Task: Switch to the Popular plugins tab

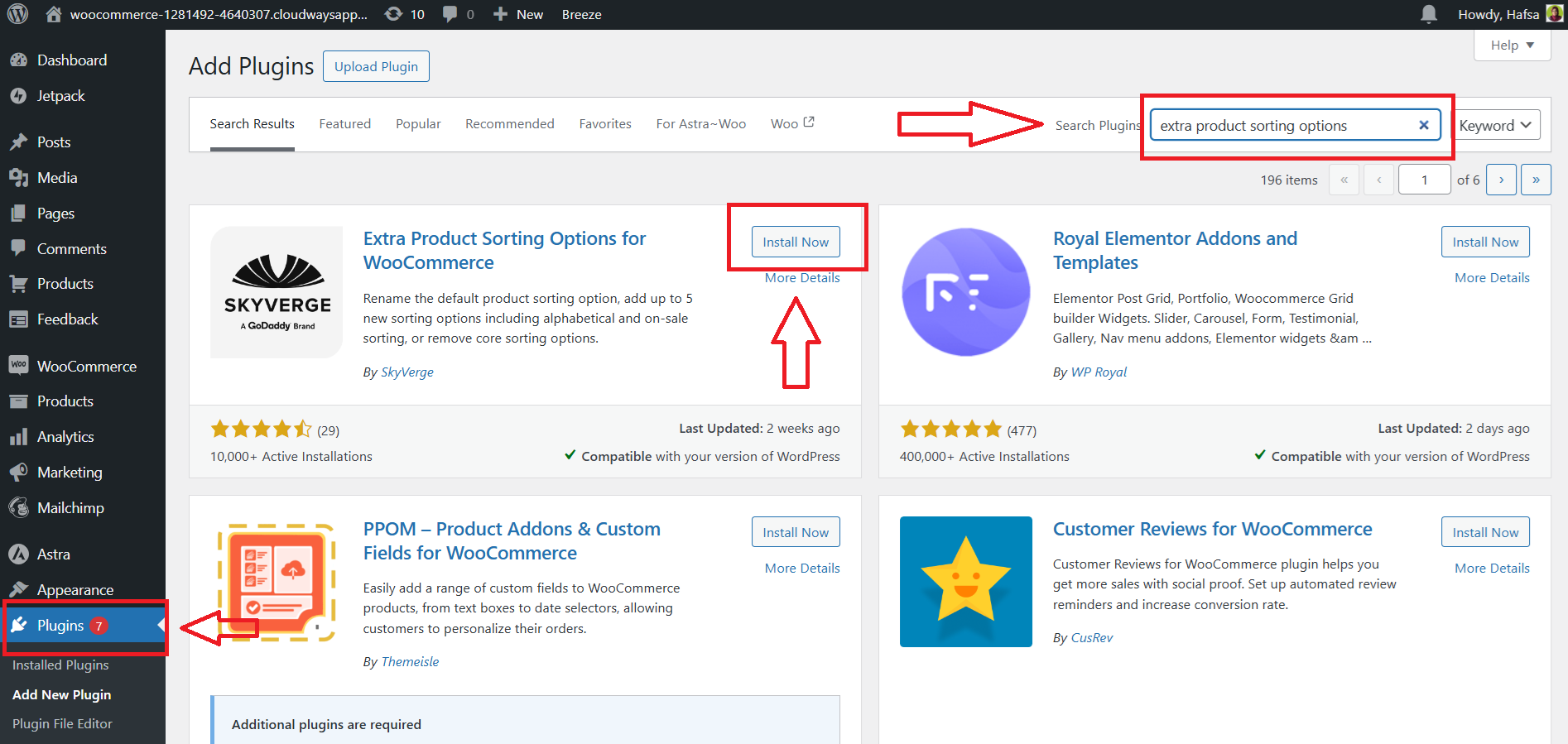Action: 418,124
